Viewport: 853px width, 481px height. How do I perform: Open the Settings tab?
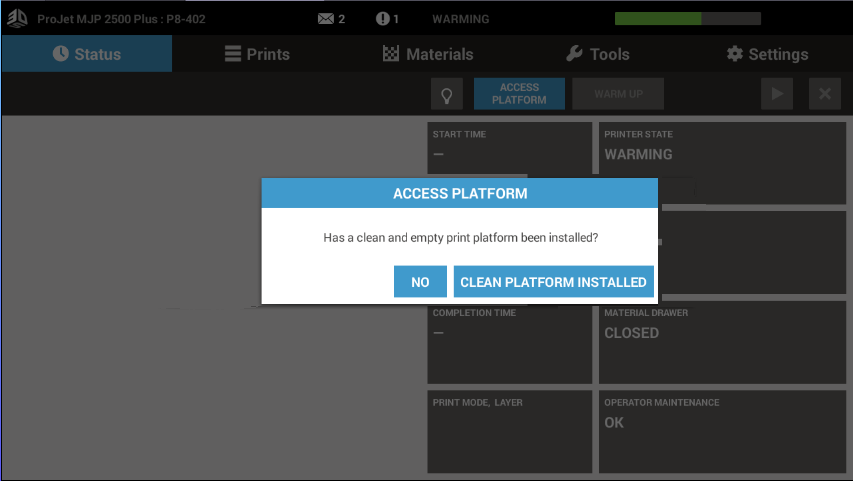click(x=767, y=54)
